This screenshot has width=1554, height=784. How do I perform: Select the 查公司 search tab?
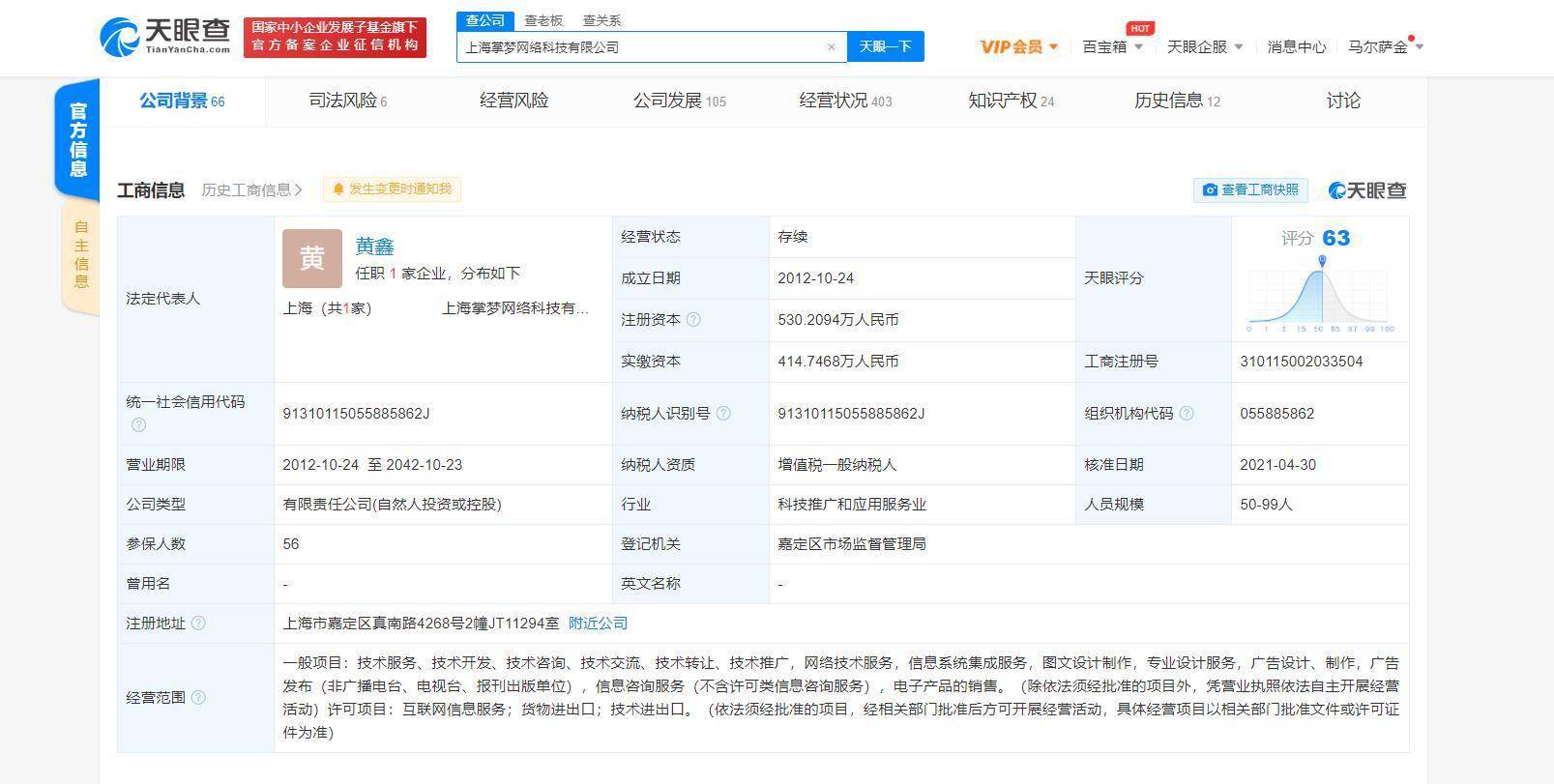tap(484, 20)
